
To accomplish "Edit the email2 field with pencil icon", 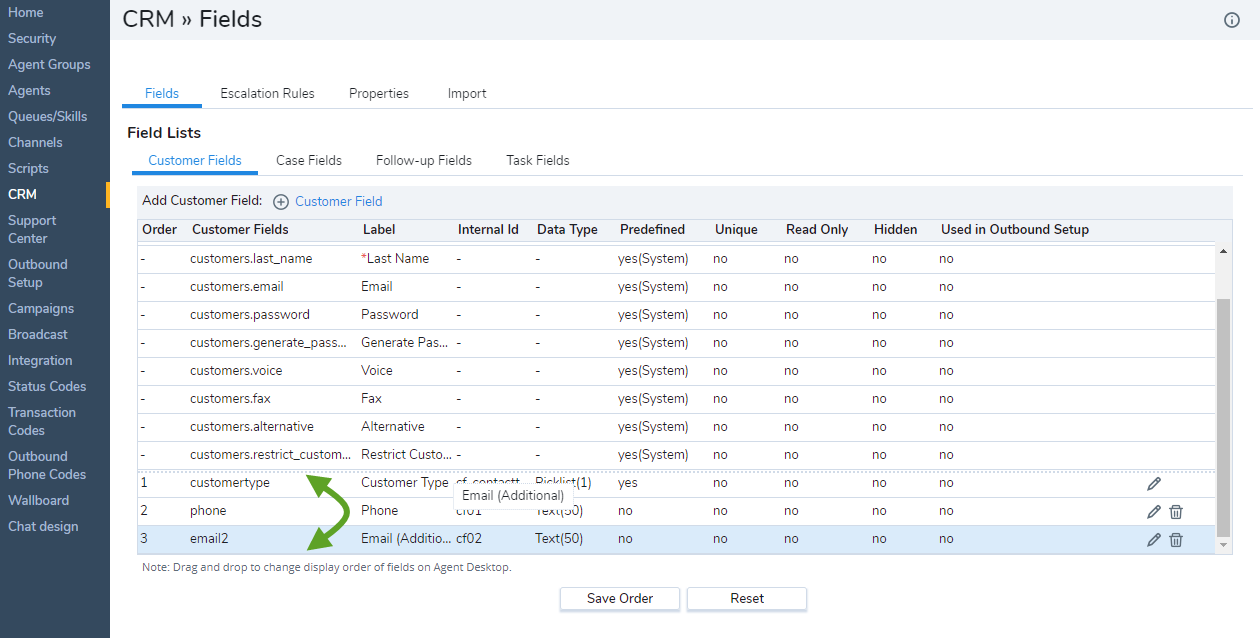I will (x=1154, y=539).
